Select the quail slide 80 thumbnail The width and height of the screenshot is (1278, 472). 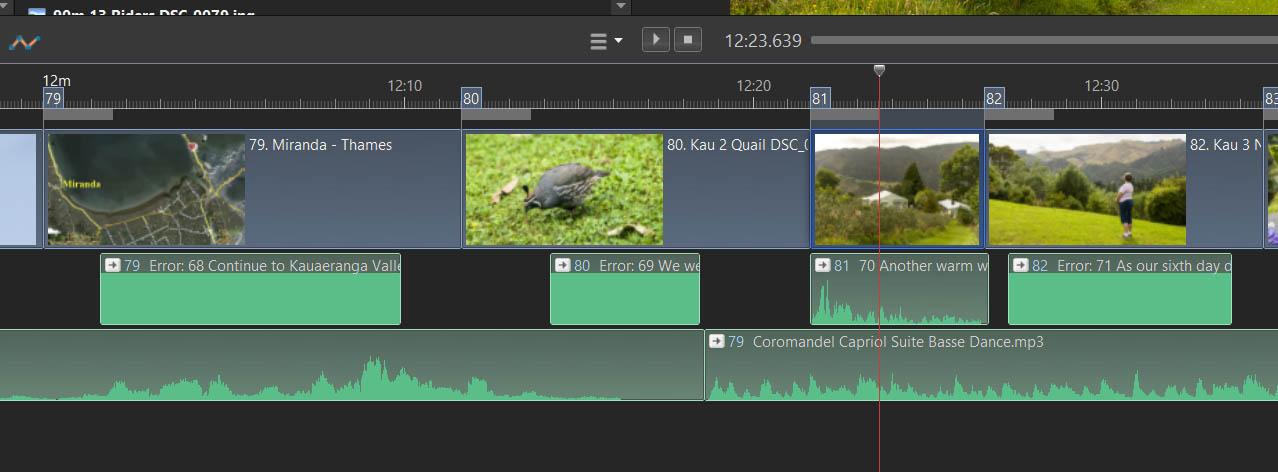pyautogui.click(x=564, y=189)
